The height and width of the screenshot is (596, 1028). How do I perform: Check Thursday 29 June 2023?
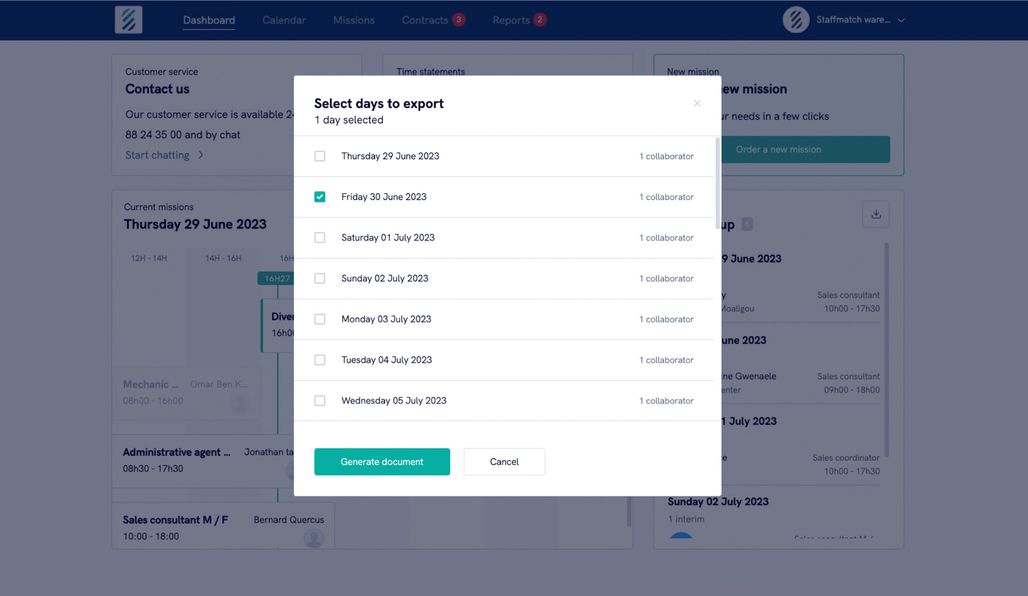pos(320,155)
